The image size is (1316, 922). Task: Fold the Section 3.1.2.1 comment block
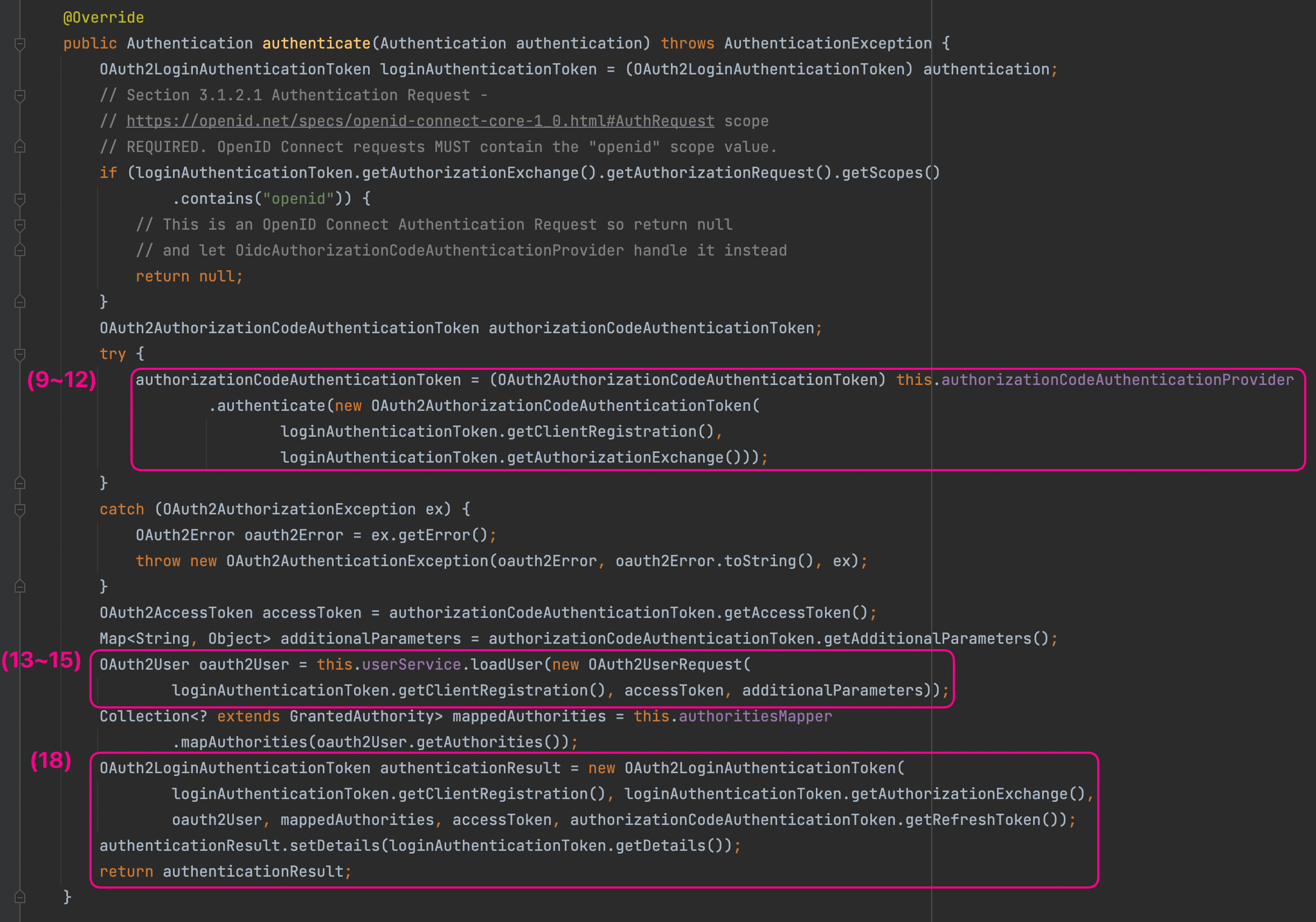click(x=20, y=95)
